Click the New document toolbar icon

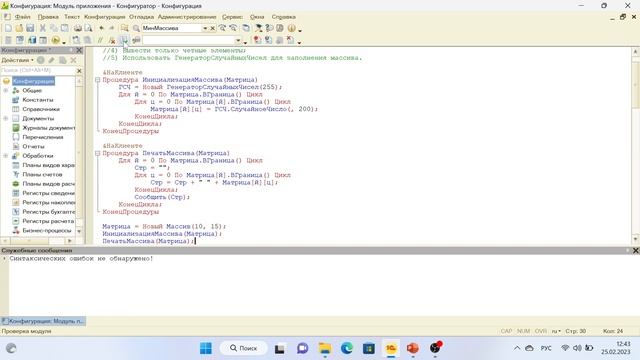click(8, 28)
